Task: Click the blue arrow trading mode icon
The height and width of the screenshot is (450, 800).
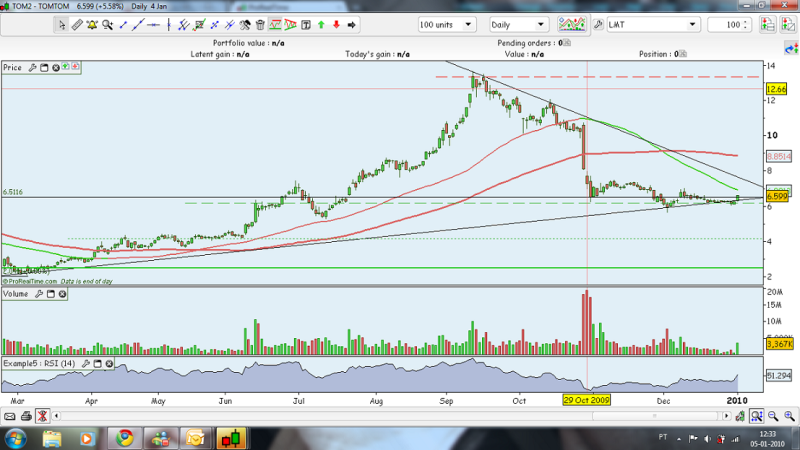Action: pyautogui.click(x=791, y=49)
